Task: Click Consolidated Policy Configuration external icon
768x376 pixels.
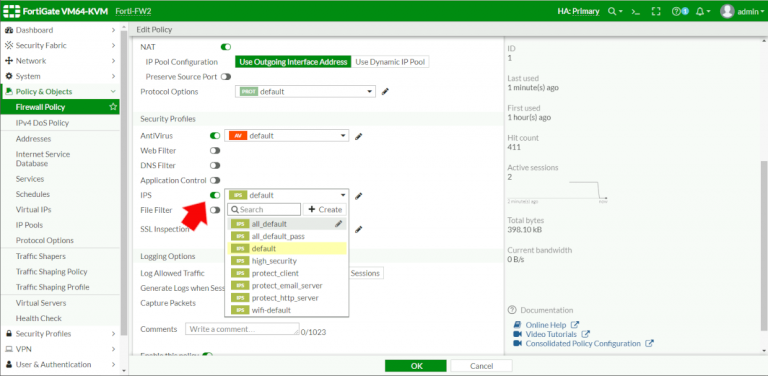Action: tap(649, 344)
